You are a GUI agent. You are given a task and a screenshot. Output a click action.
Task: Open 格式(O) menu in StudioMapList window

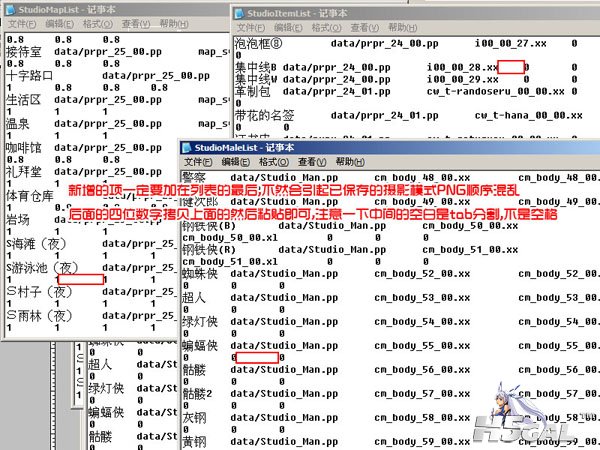point(98,24)
